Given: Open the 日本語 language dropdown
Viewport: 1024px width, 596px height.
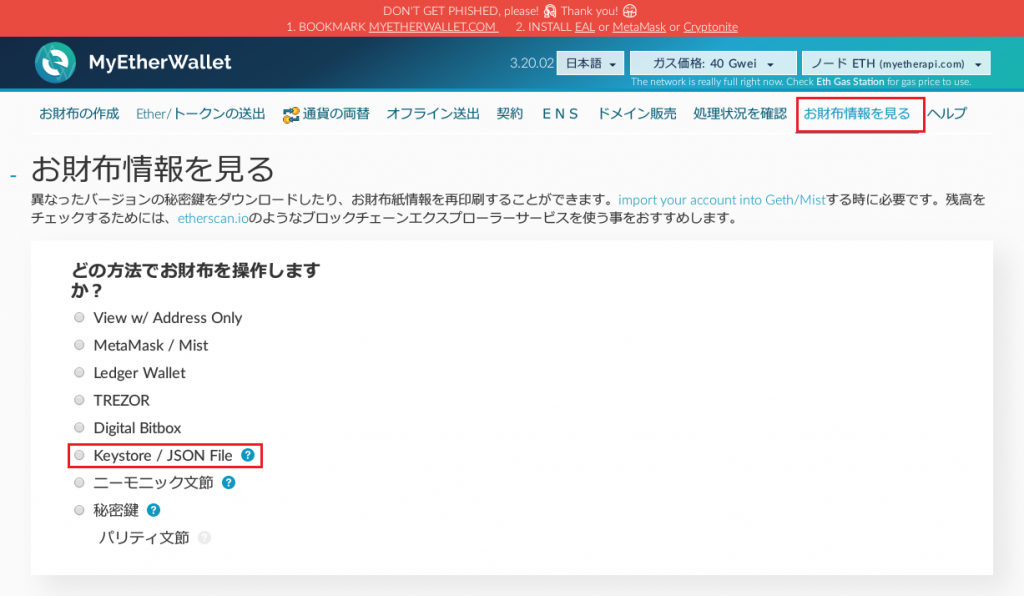Looking at the screenshot, I should 590,63.
